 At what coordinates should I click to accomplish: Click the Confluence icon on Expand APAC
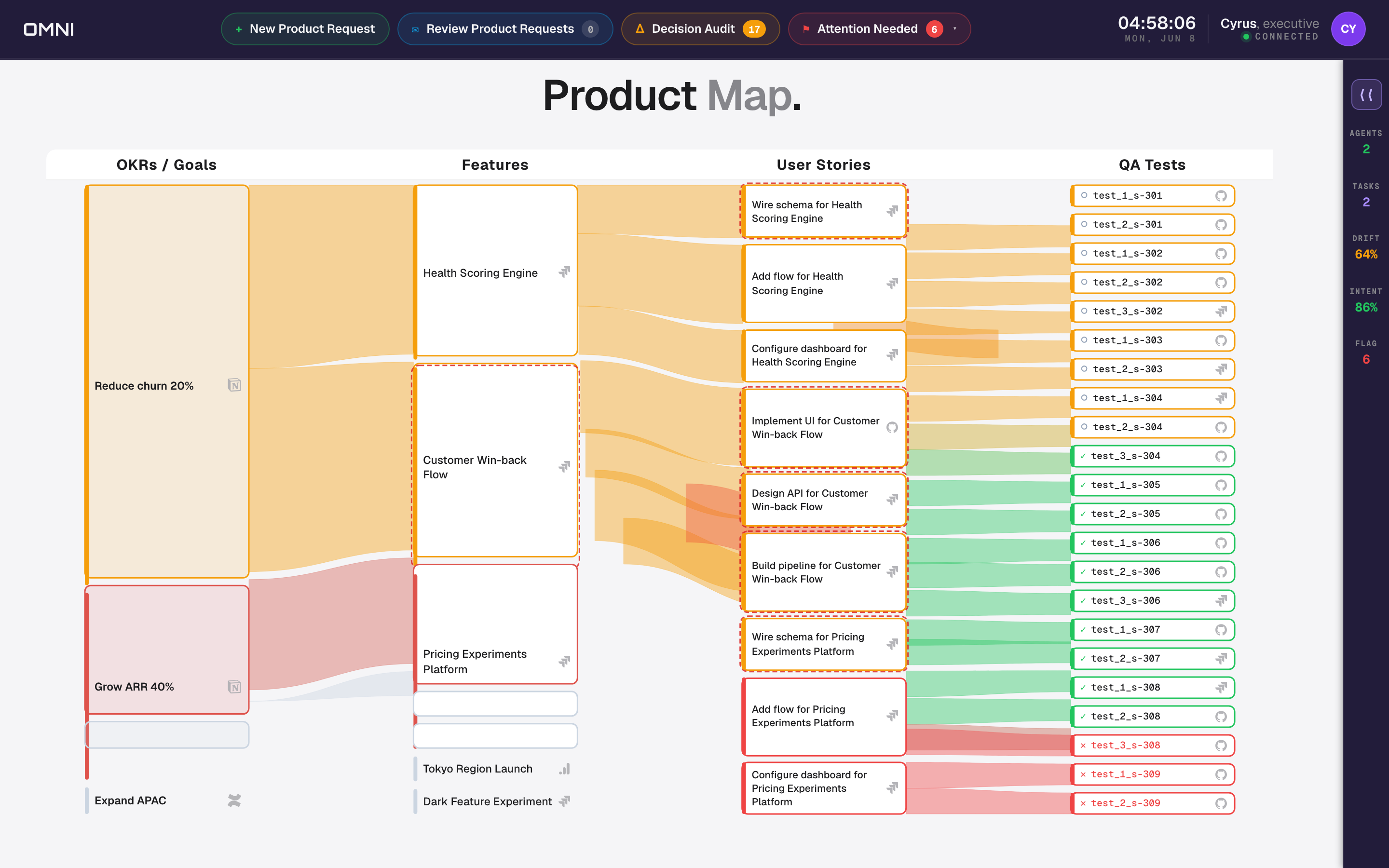234,800
